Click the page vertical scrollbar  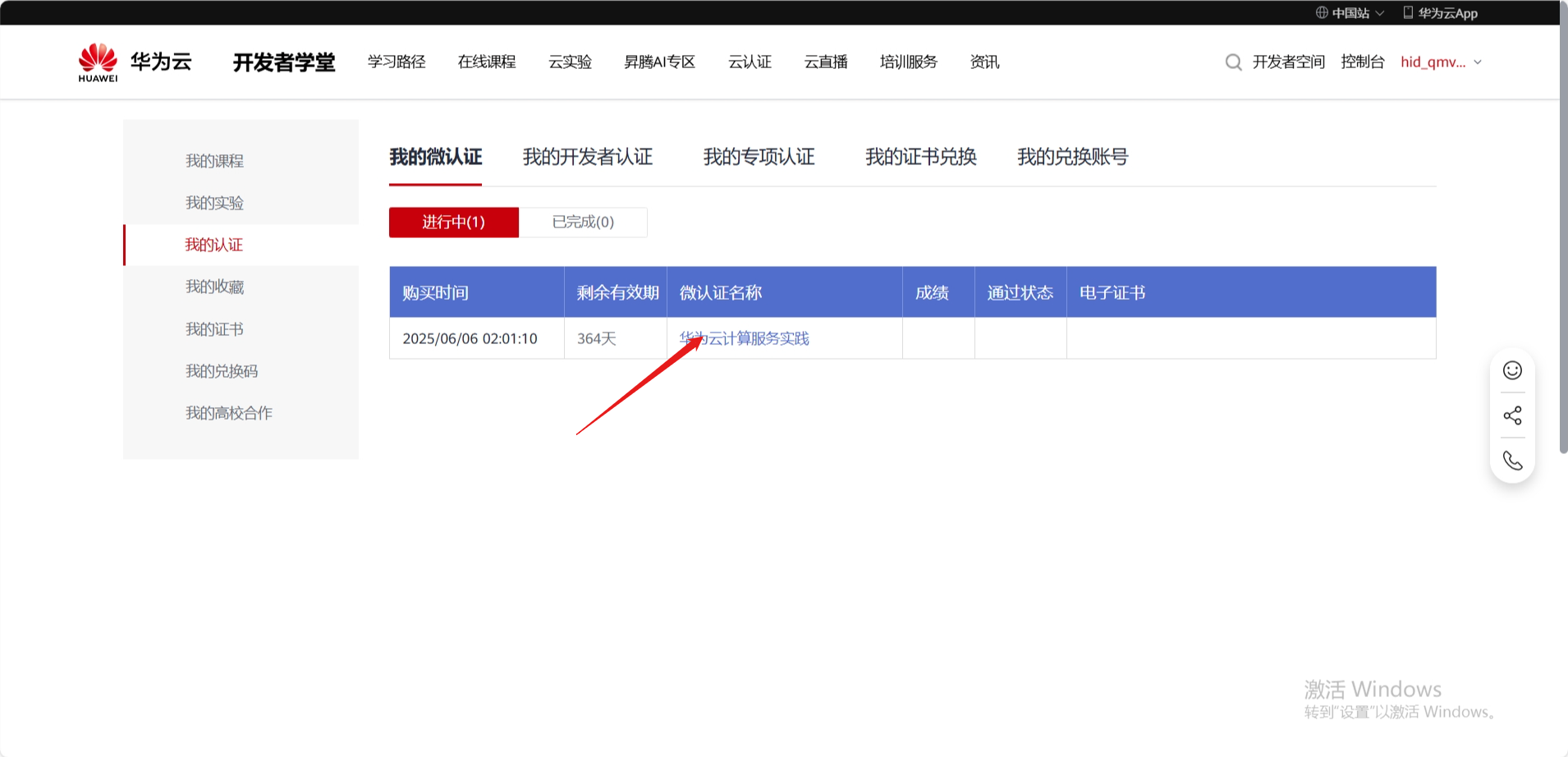pyautogui.click(x=1563, y=246)
